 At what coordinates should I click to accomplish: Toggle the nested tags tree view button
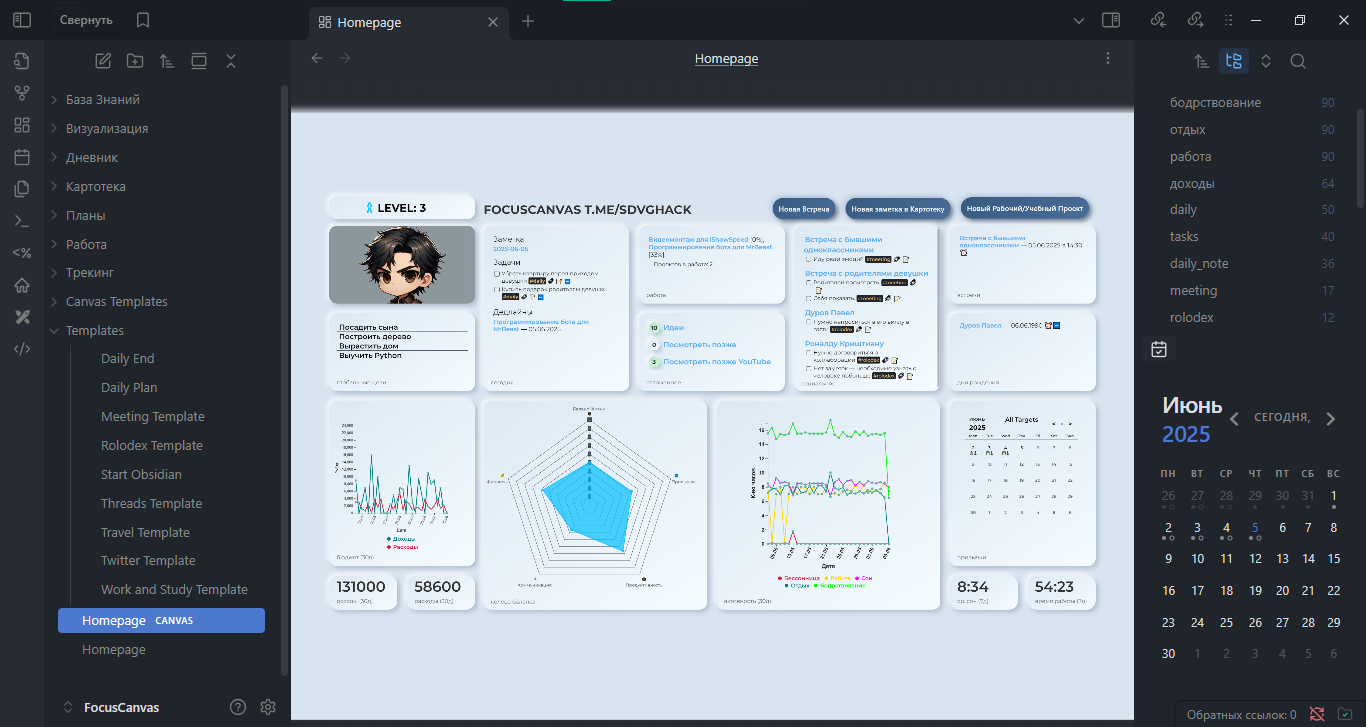click(1233, 61)
